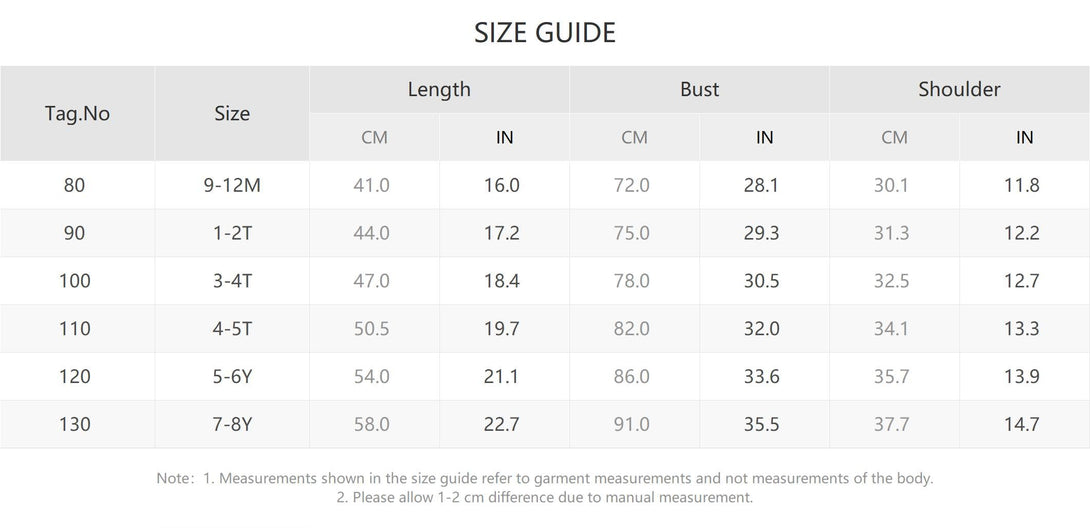Click the manual measurement note line

(x=544, y=497)
